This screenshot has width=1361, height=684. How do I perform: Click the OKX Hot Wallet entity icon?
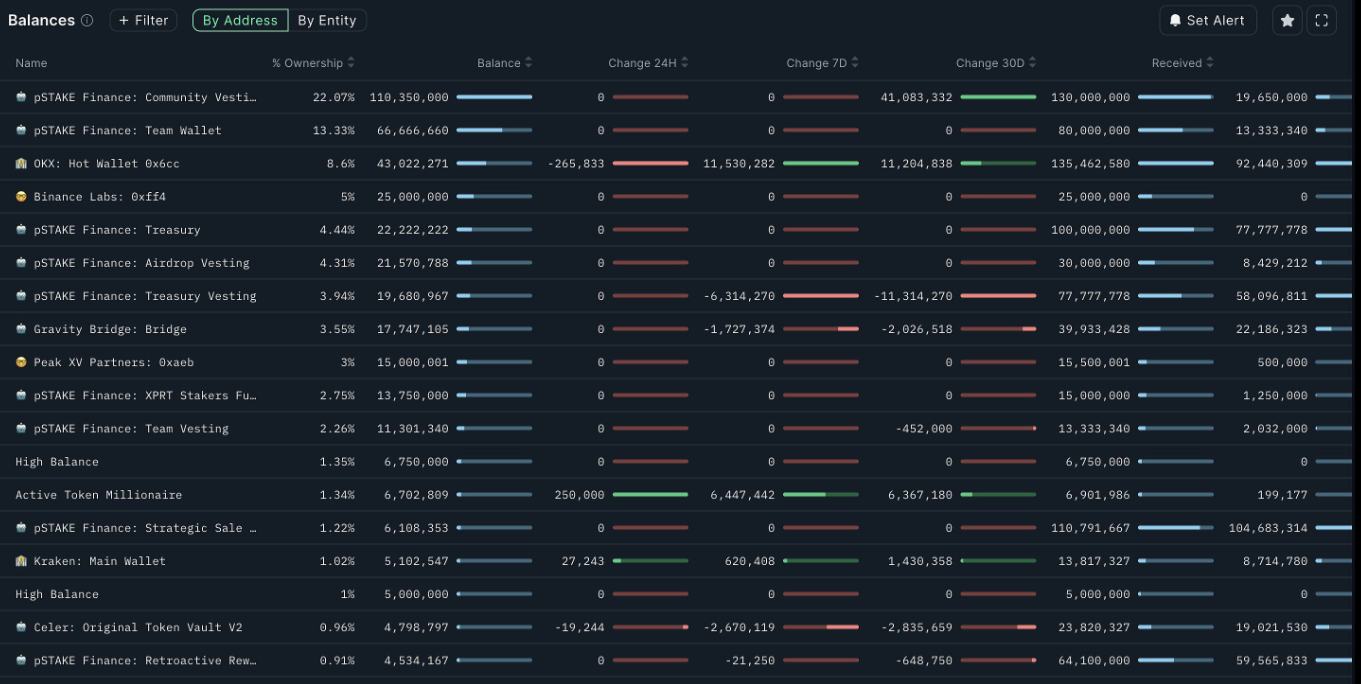click(x=21, y=164)
